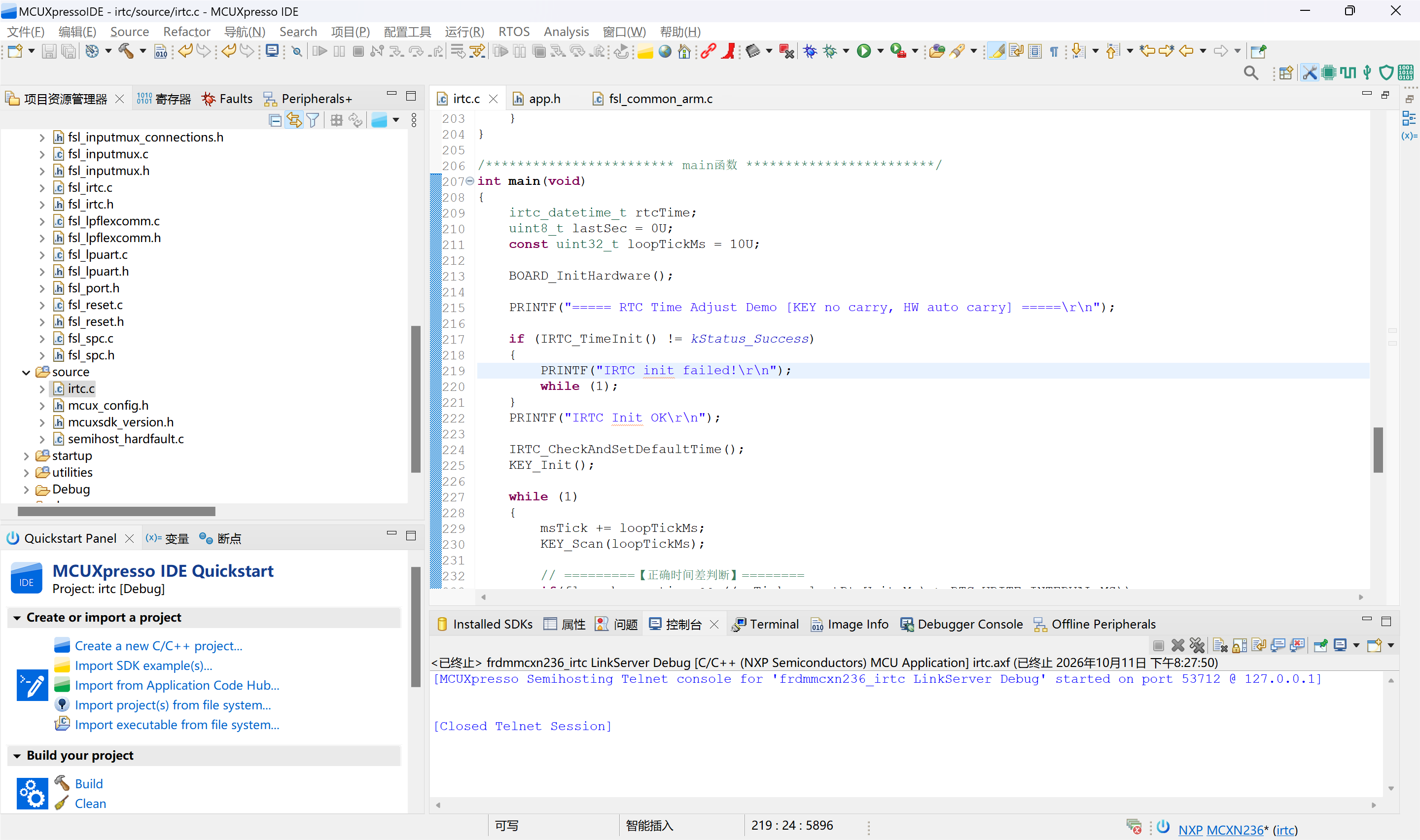The width and height of the screenshot is (1420, 840).
Task: Select mcux_config.h in project tree
Action: [x=107, y=406]
